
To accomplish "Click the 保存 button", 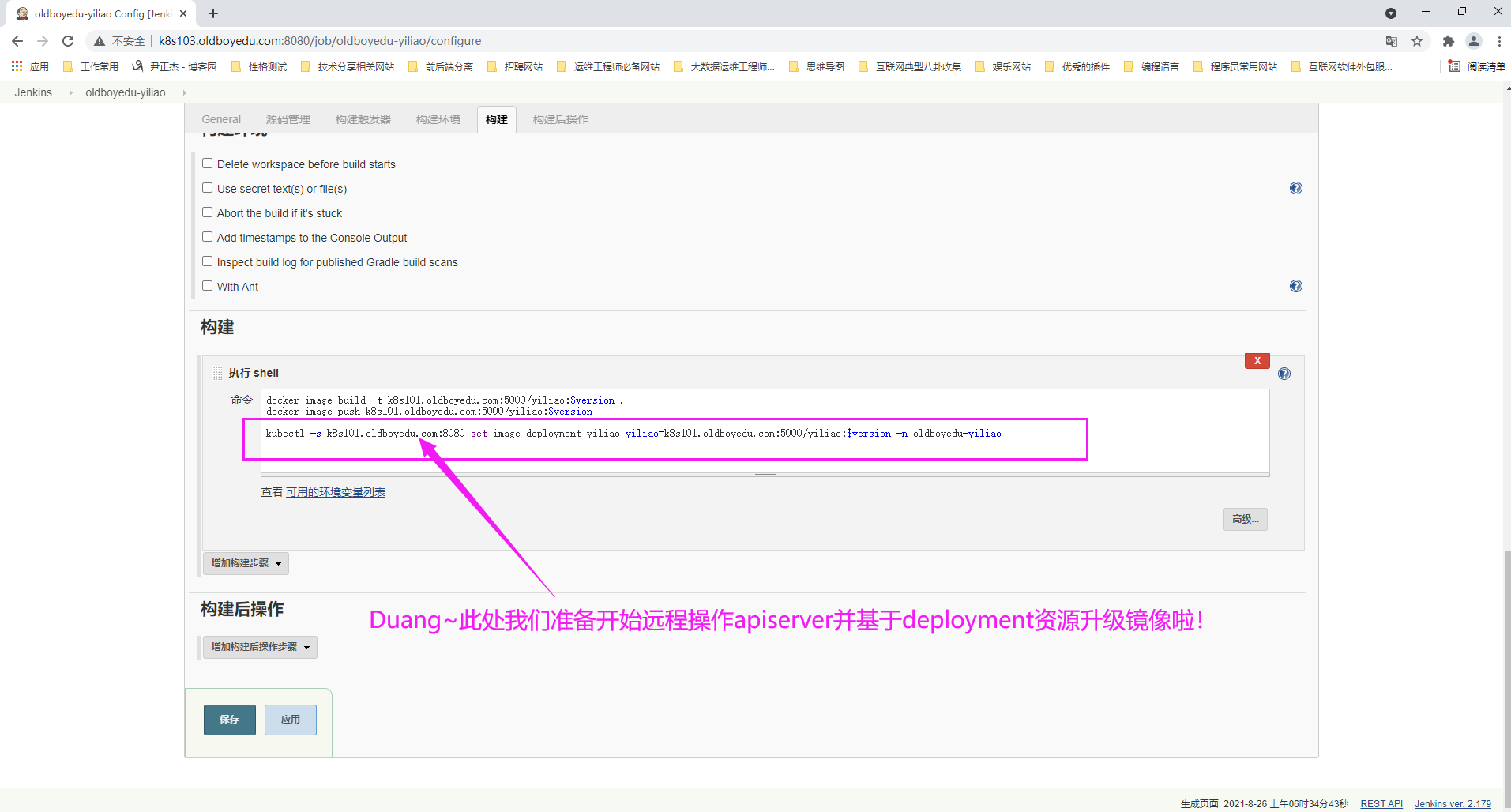I will tap(229, 720).
